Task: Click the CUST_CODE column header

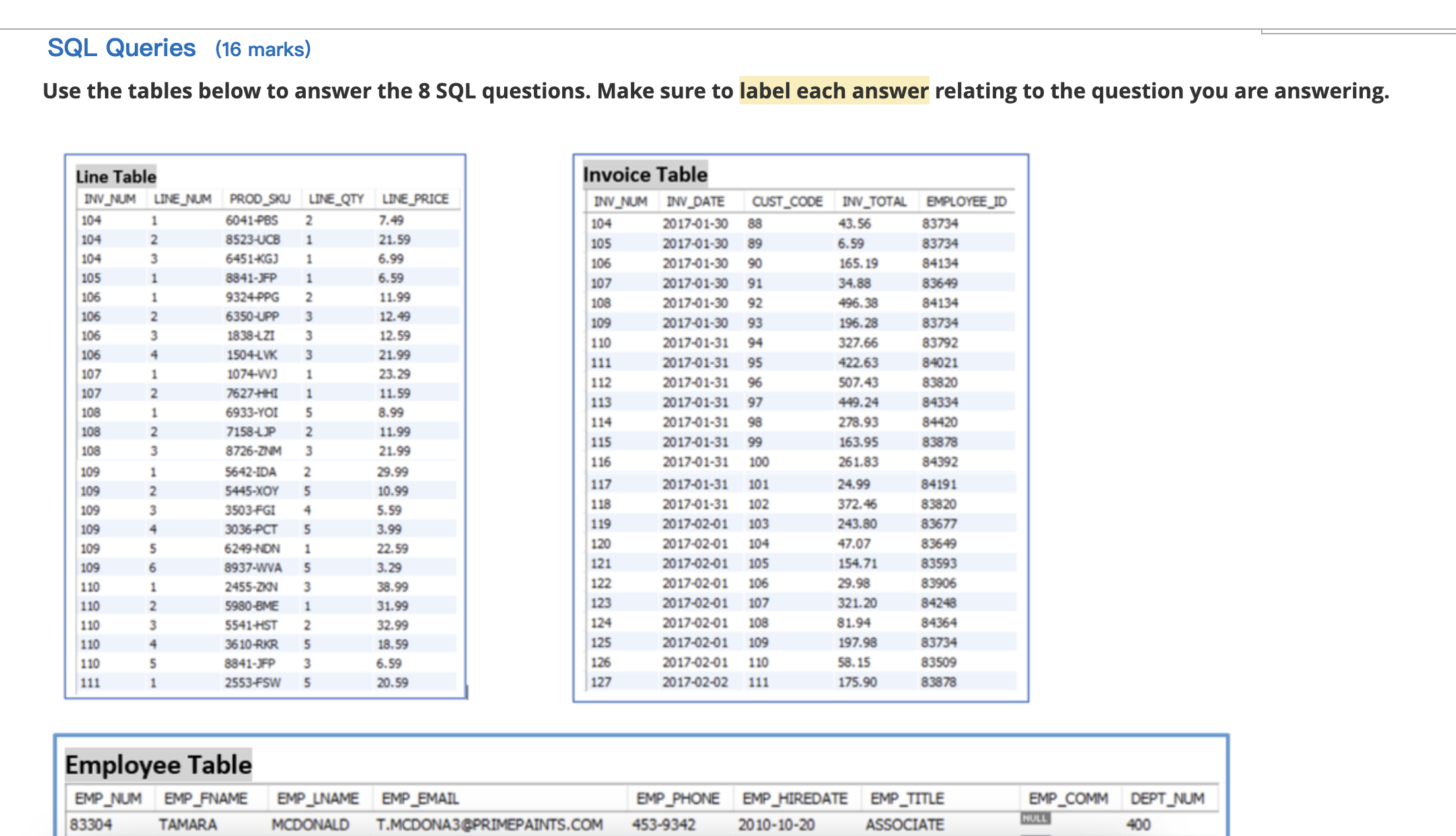Action: point(787,201)
